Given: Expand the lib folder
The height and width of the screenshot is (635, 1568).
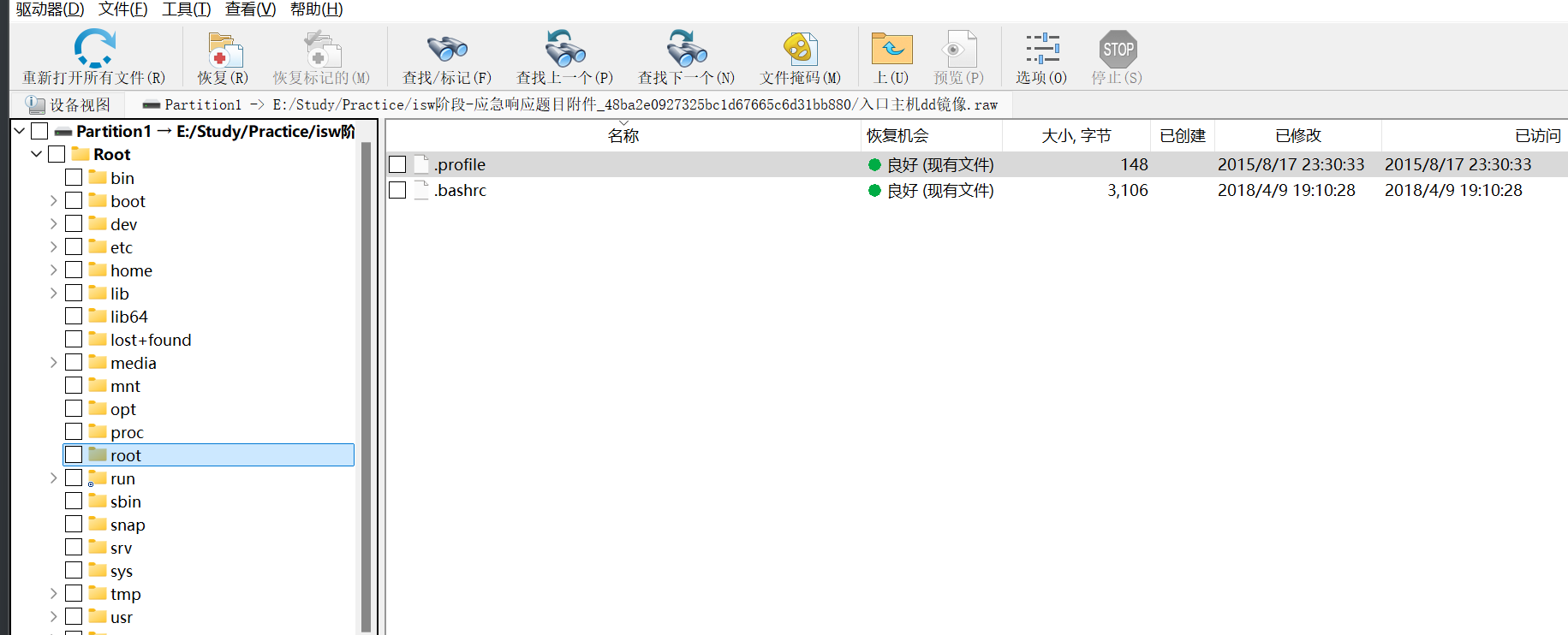Looking at the screenshot, I should point(53,293).
